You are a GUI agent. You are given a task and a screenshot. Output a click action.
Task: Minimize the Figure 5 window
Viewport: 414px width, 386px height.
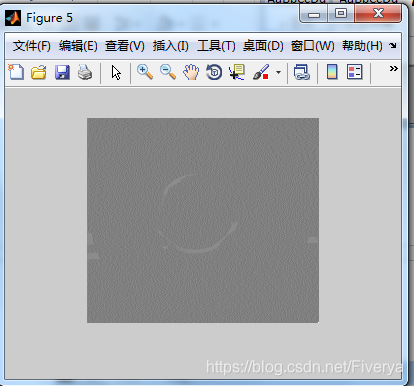[x=313, y=14]
